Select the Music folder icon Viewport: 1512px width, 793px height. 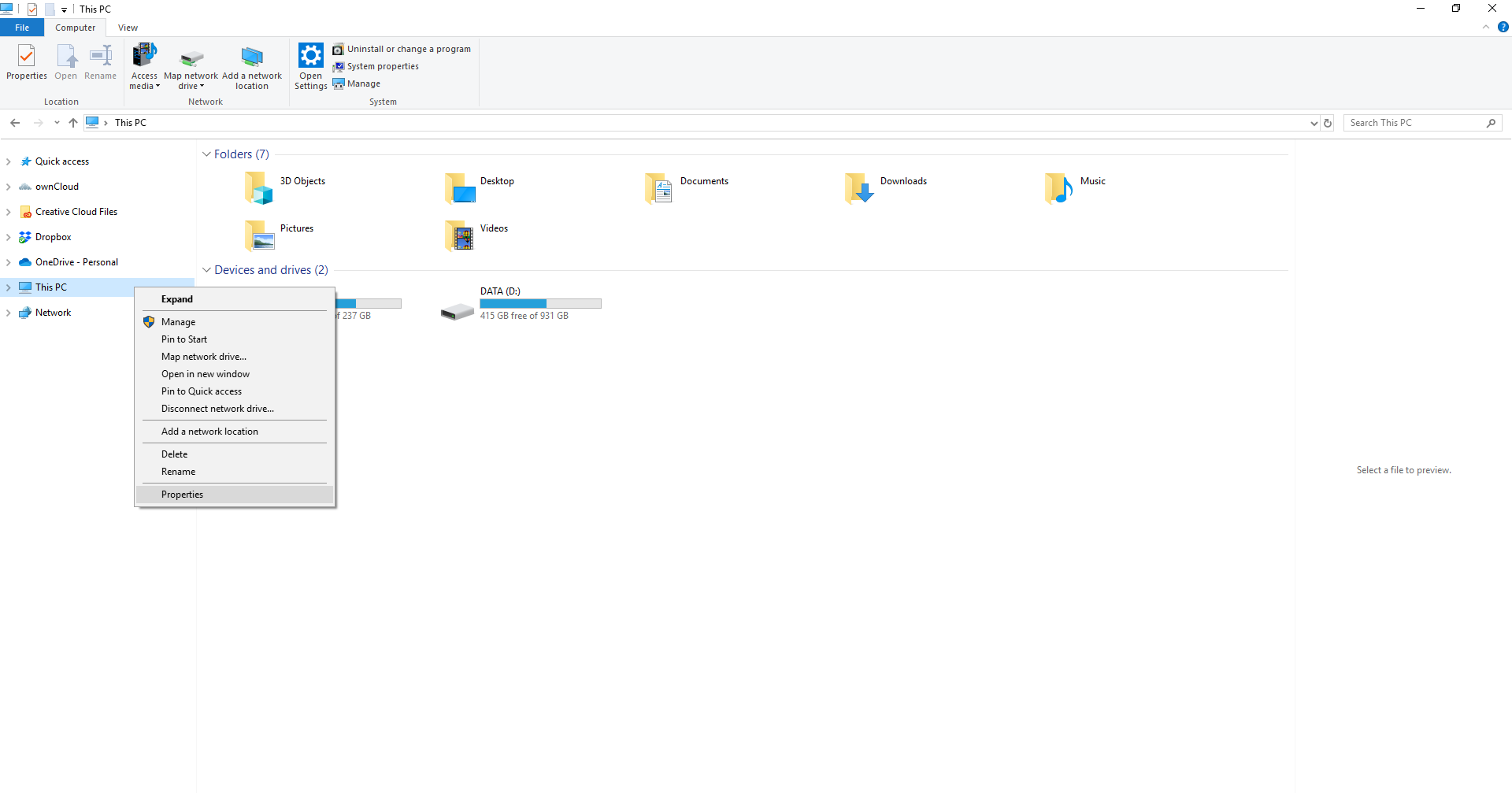click(1058, 188)
